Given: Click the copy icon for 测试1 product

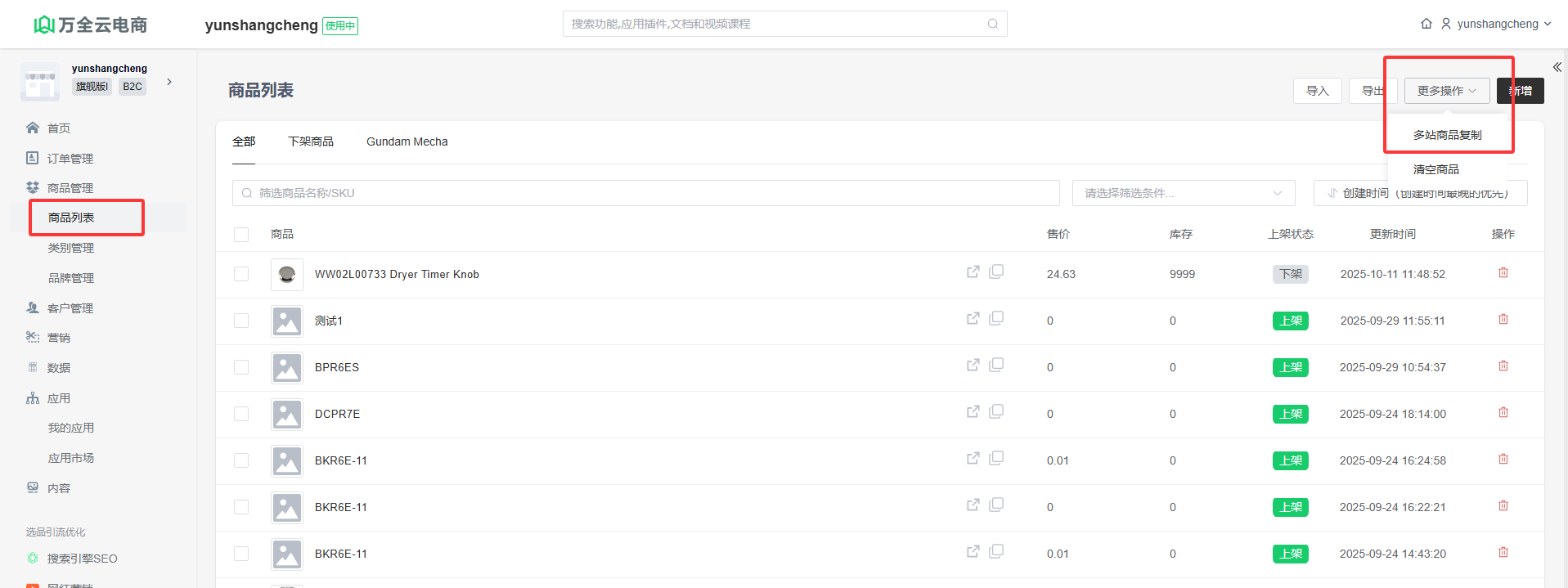Looking at the screenshot, I should (996, 318).
